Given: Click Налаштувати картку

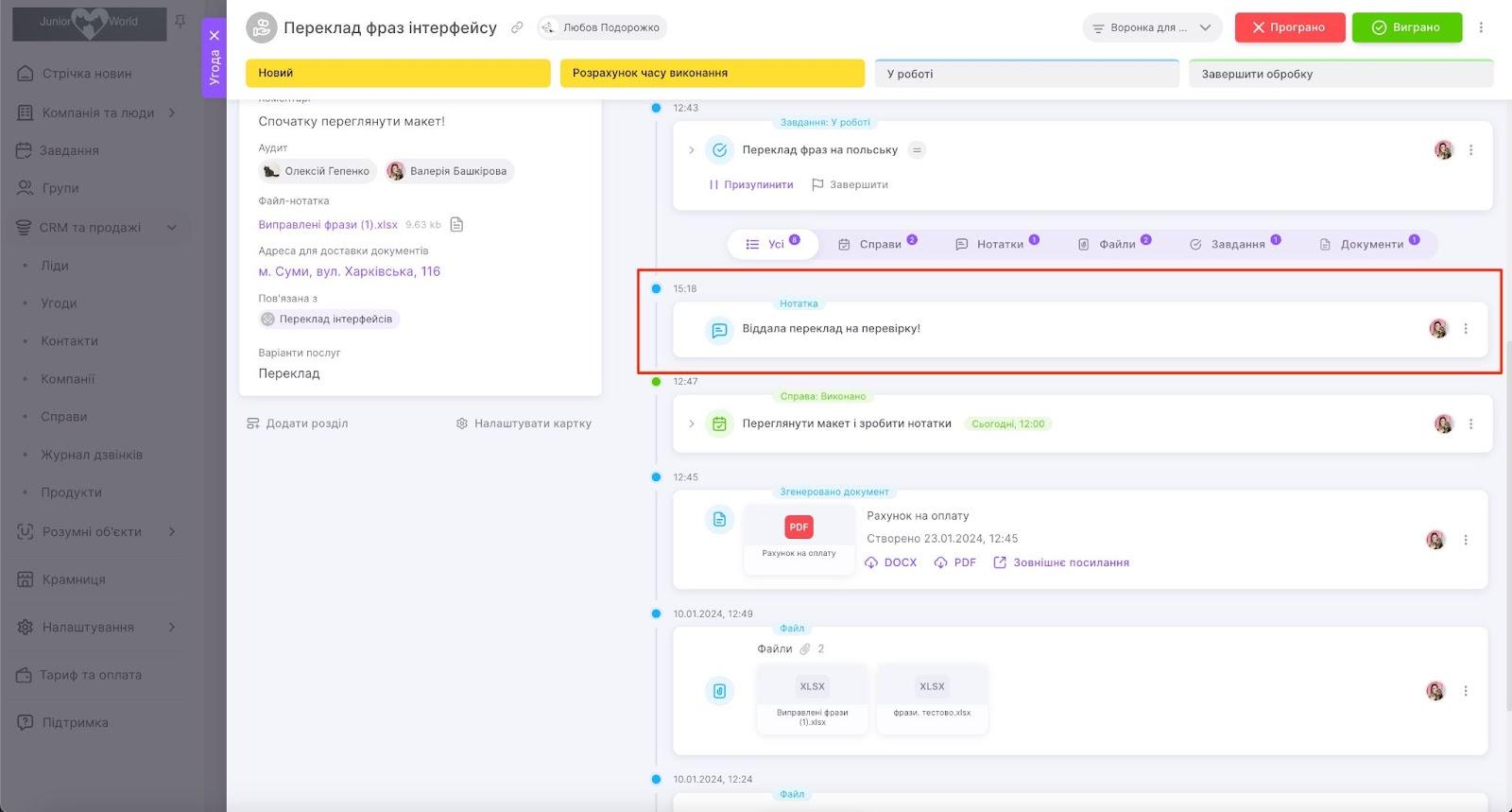Looking at the screenshot, I should coord(524,423).
